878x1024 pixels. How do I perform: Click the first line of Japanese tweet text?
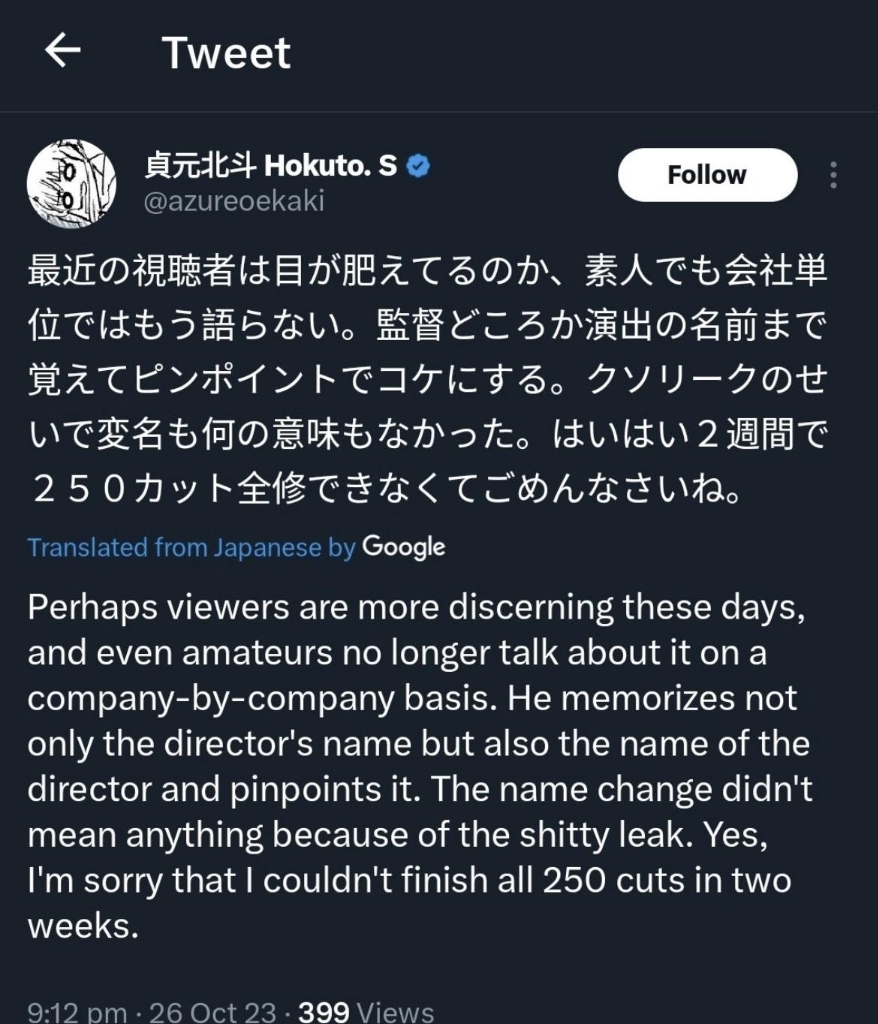428,274
